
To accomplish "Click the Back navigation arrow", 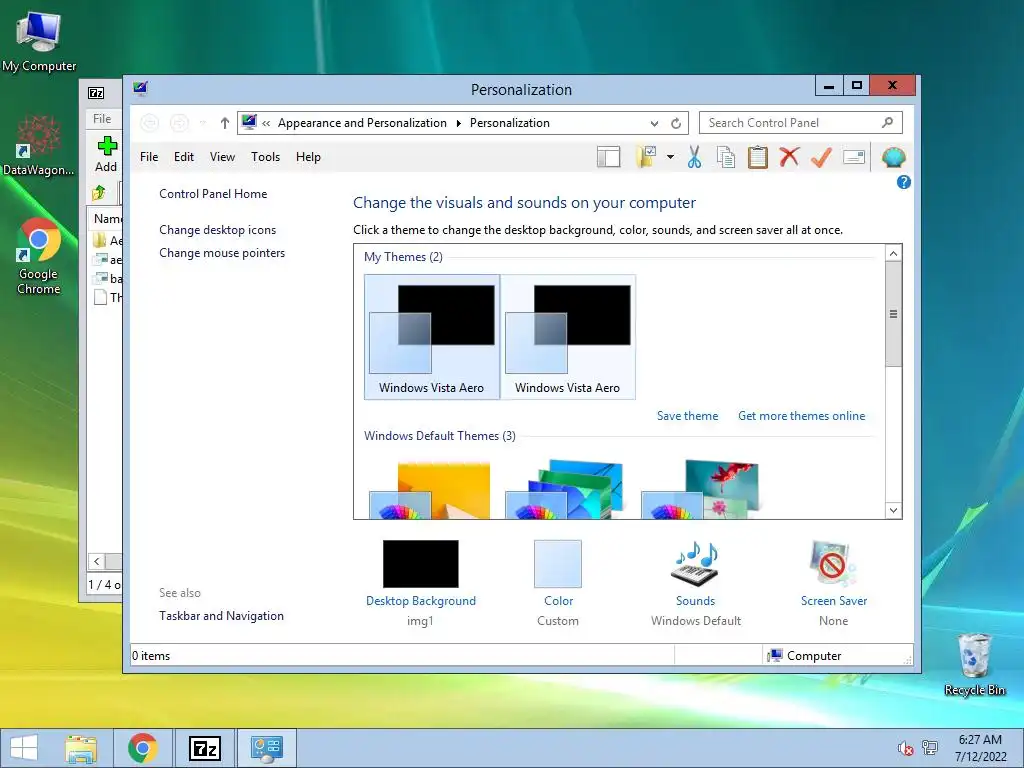I will 150,123.
